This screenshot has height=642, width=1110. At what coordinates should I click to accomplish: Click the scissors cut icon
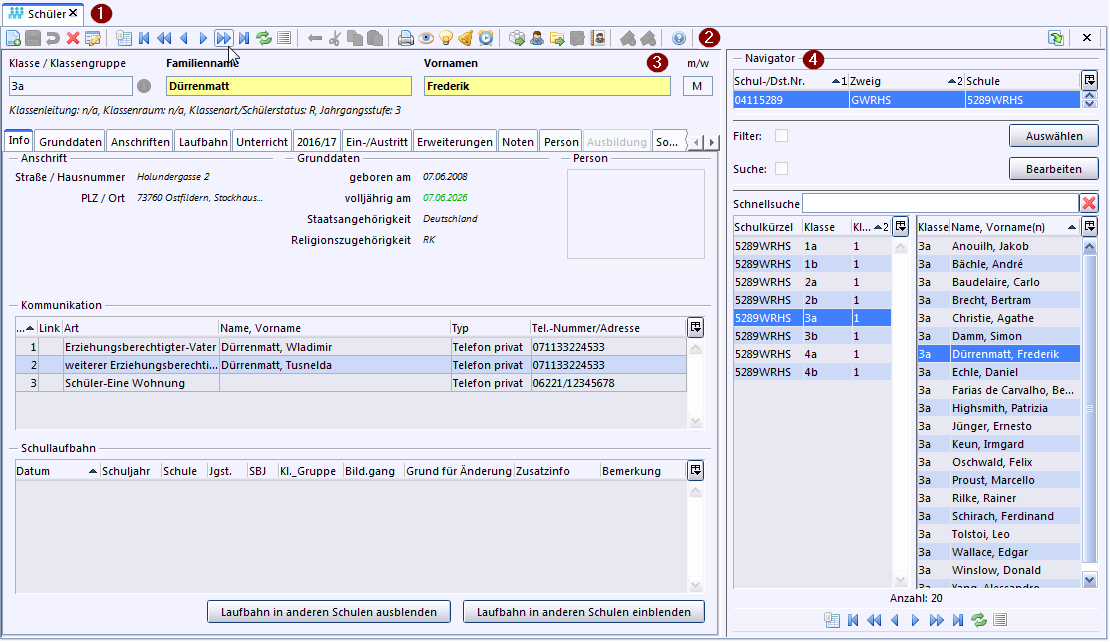(335, 39)
